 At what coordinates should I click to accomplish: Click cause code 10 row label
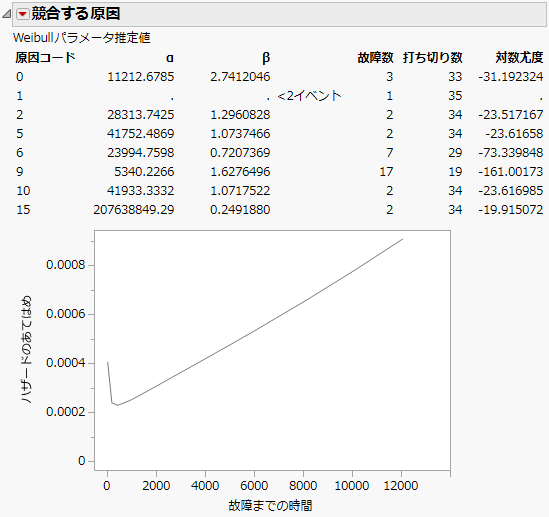23,190
